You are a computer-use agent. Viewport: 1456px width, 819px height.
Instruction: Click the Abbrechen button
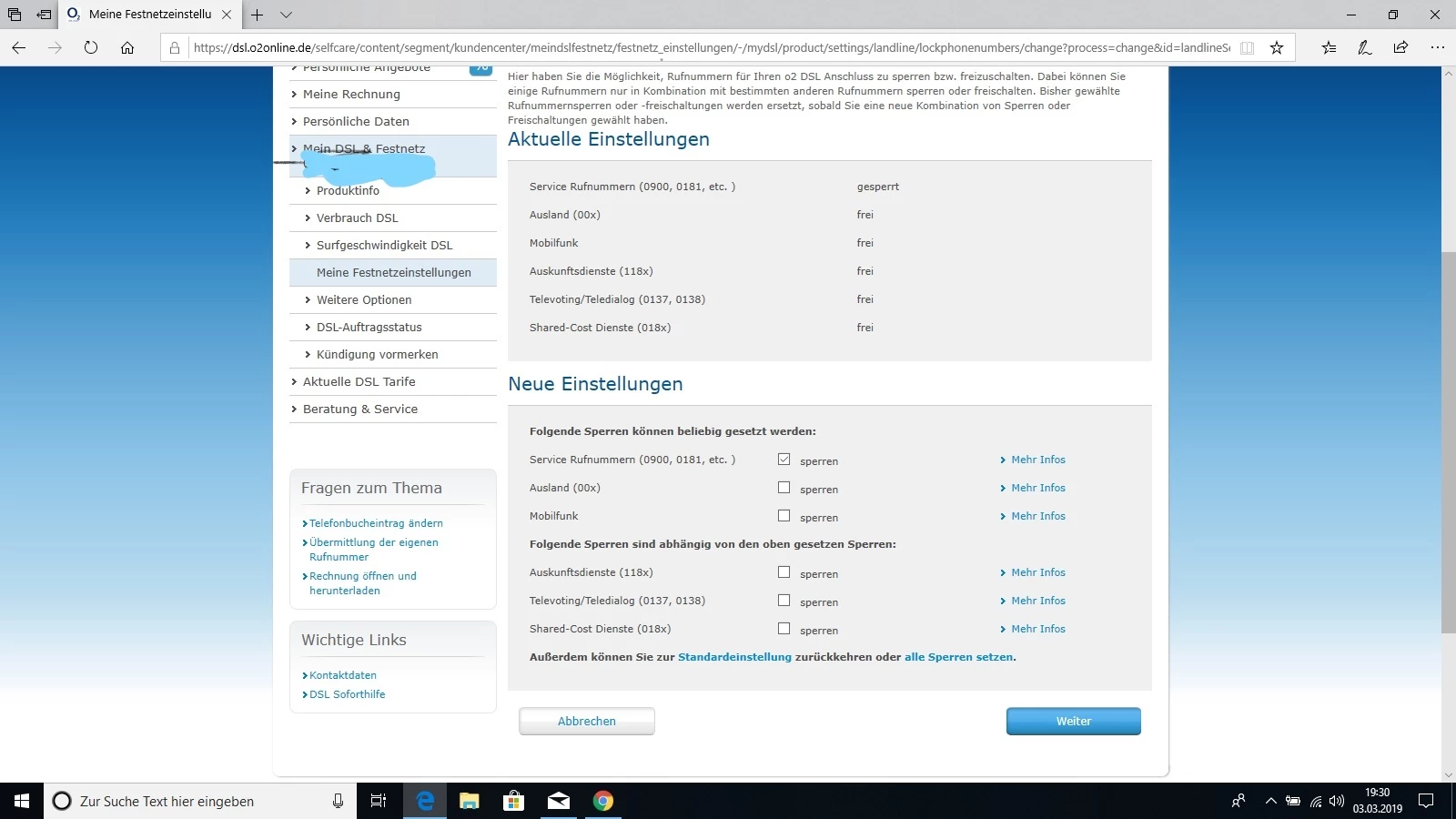point(587,721)
